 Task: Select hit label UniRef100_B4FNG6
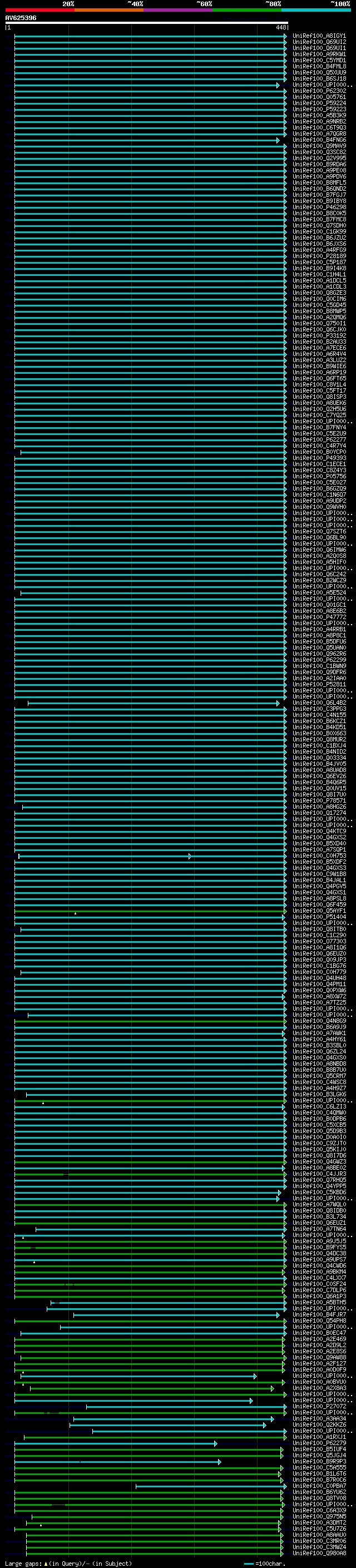[x=319, y=140]
